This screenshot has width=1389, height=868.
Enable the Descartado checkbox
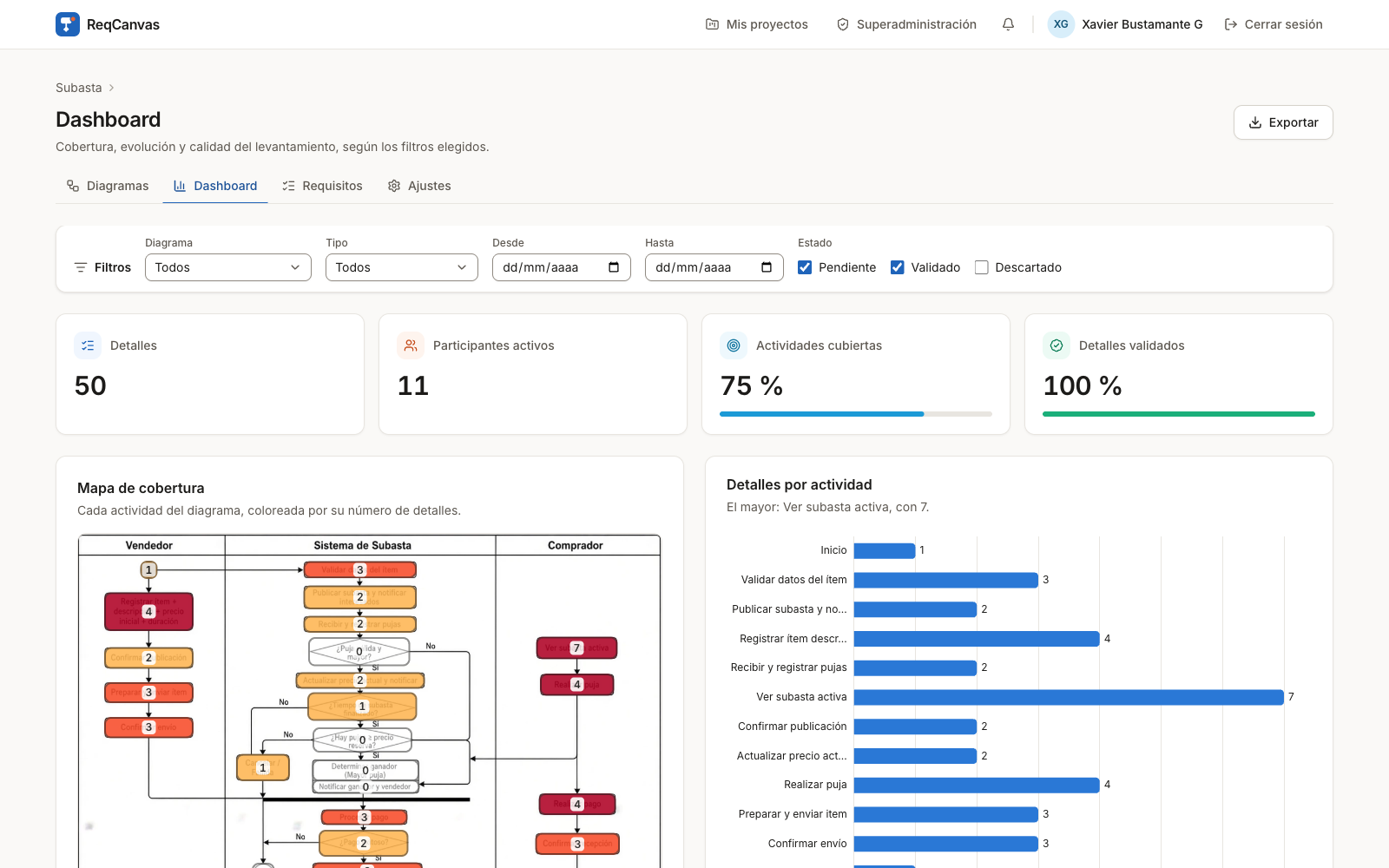click(x=982, y=267)
